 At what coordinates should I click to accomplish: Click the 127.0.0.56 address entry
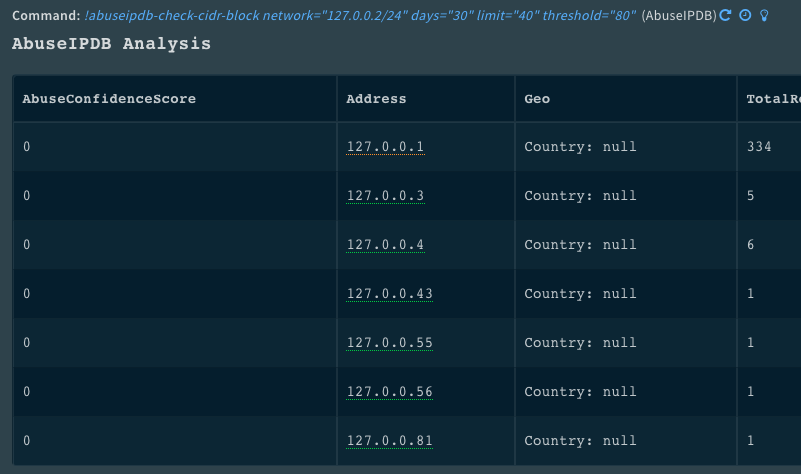tap(389, 392)
